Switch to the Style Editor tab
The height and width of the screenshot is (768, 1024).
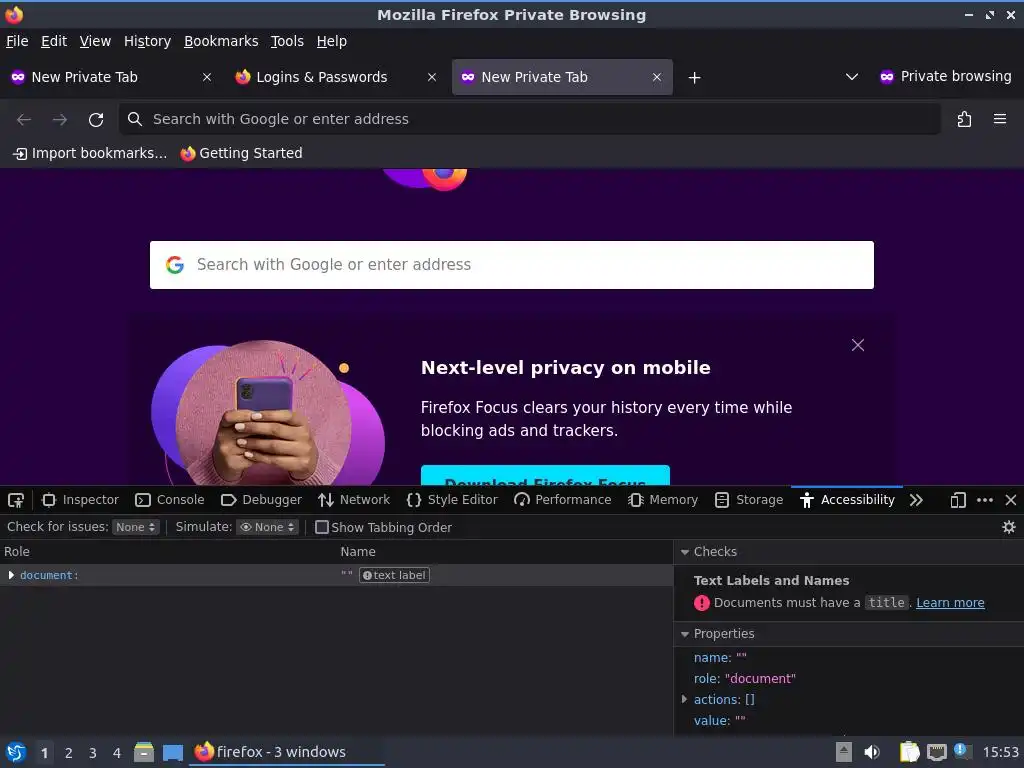coord(452,500)
